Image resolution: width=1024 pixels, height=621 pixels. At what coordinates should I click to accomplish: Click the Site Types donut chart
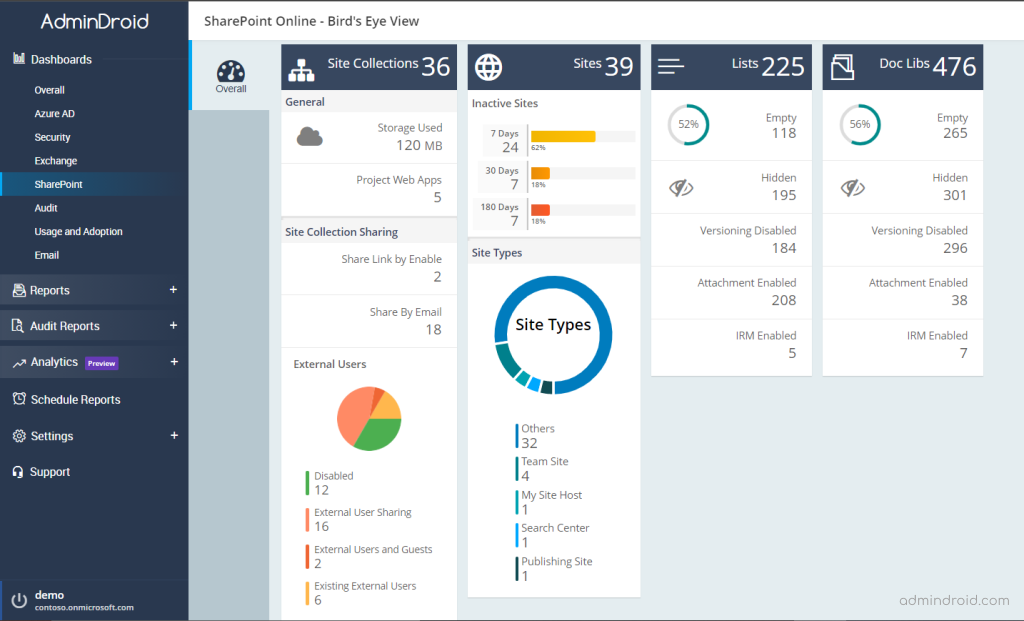[x=553, y=335]
